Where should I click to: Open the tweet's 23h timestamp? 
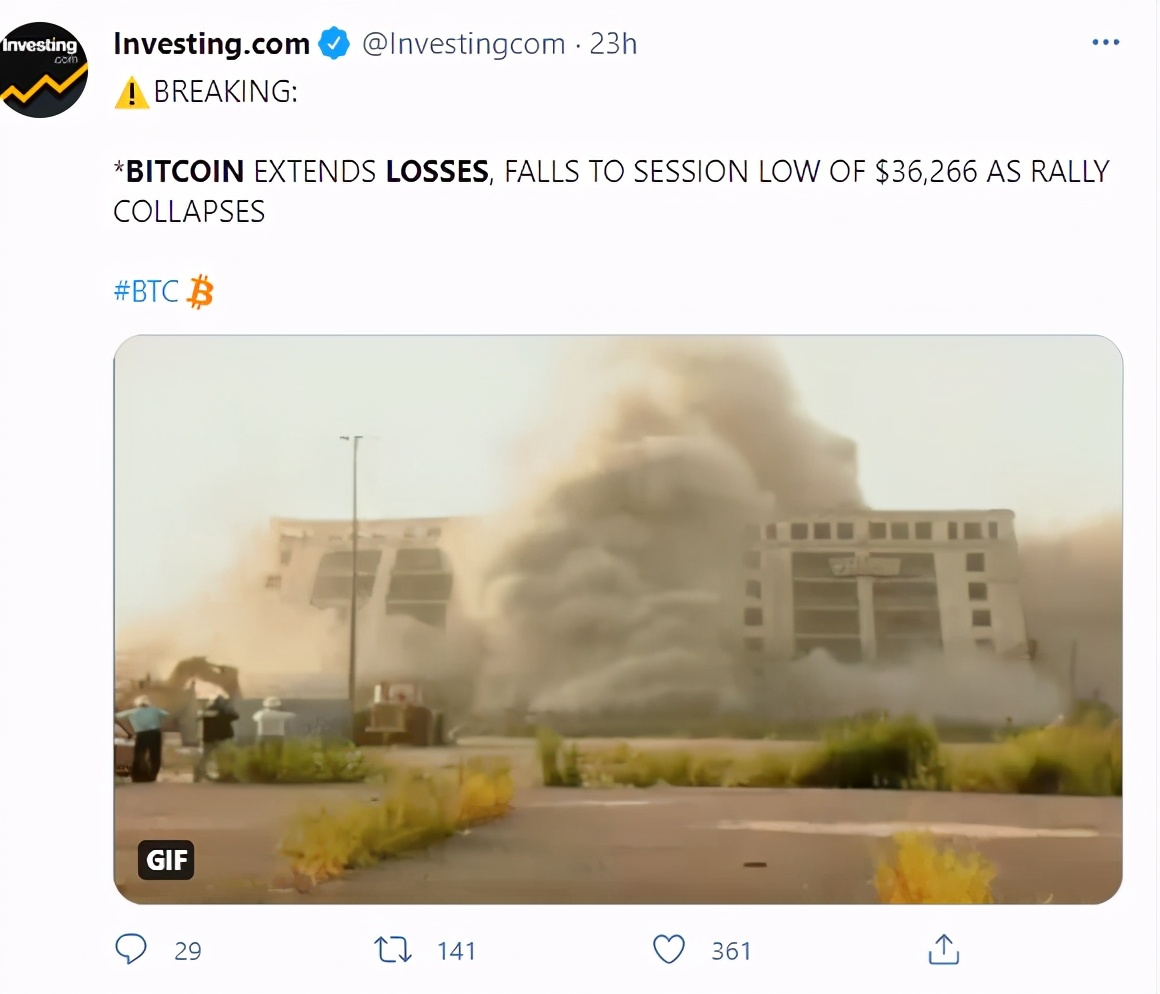(x=613, y=45)
